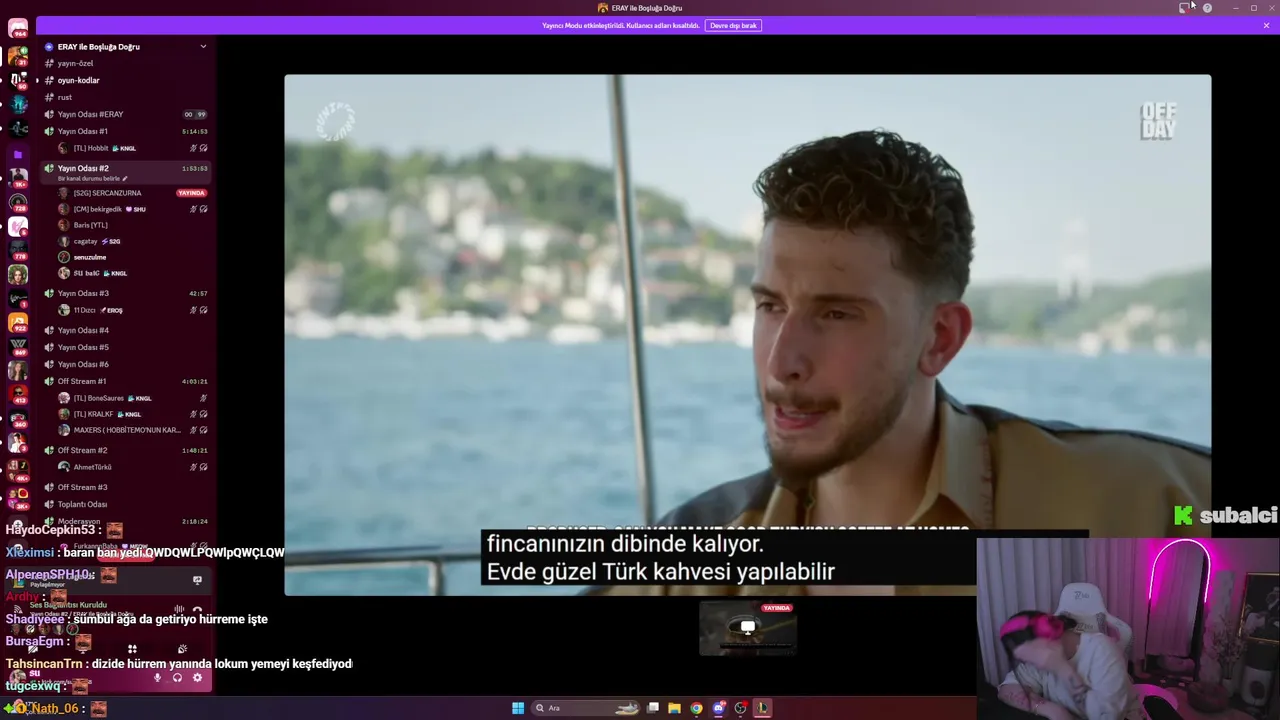Click user MAXERS in Off Stream #1
Screen dimensions: 1280x720
click(x=133, y=430)
